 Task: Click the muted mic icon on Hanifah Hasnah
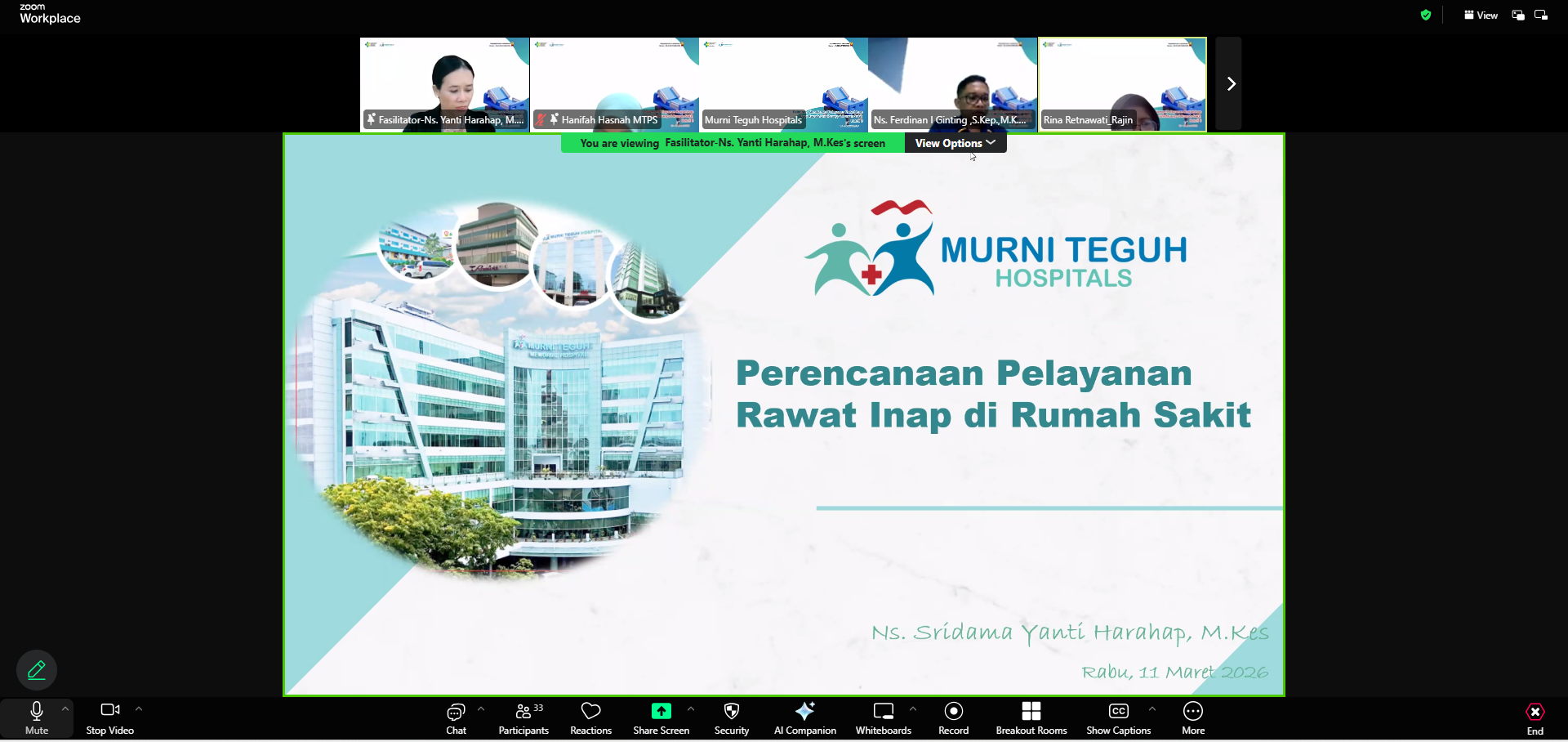tap(541, 120)
